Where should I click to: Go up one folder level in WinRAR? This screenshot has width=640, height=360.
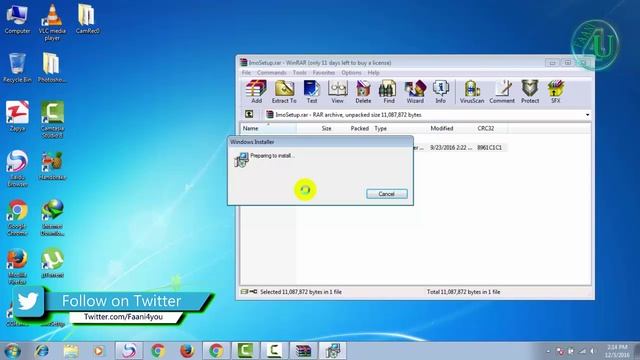(249, 114)
